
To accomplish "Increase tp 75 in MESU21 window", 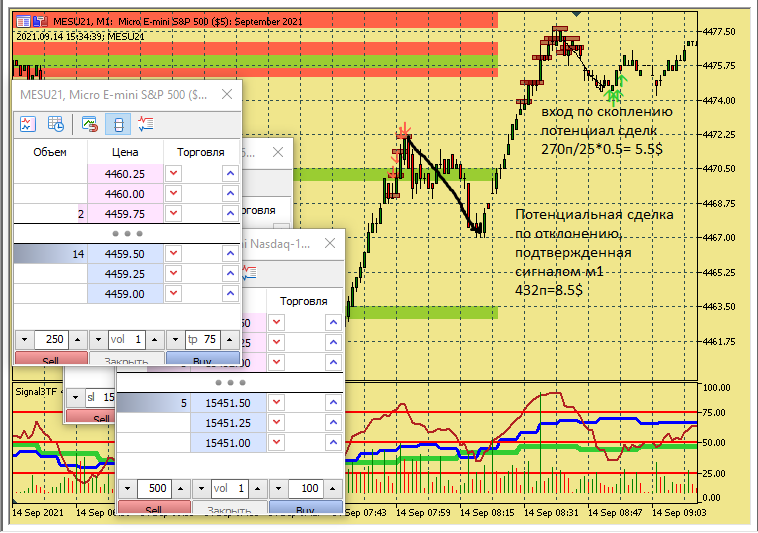I will tap(230, 340).
